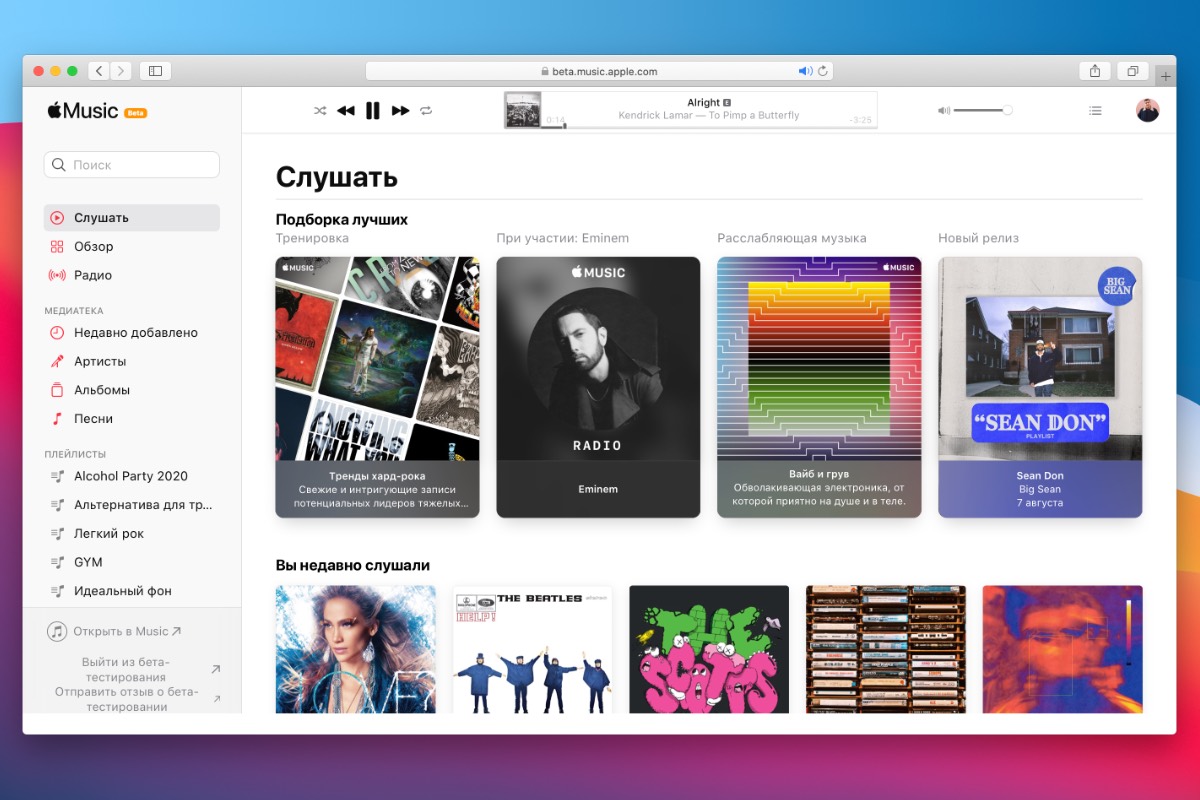
Task: Adjust the volume slider
Action: pos(983,110)
